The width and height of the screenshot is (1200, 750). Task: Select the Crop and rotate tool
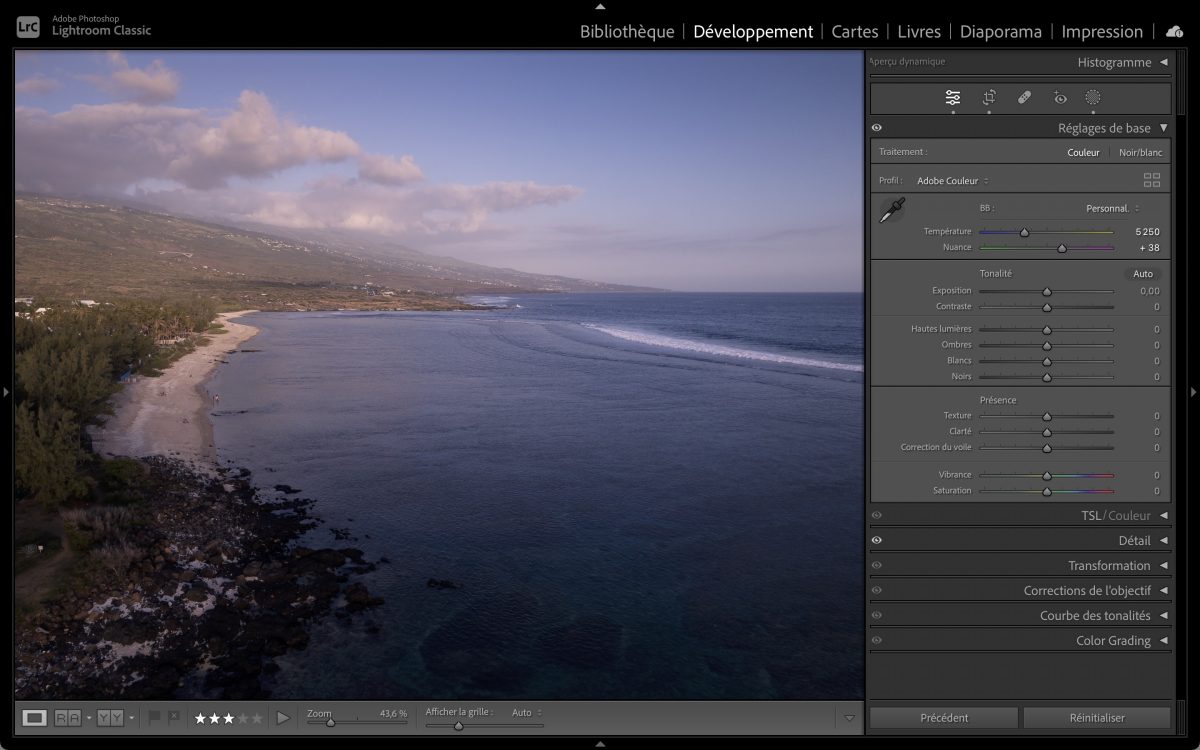989,97
